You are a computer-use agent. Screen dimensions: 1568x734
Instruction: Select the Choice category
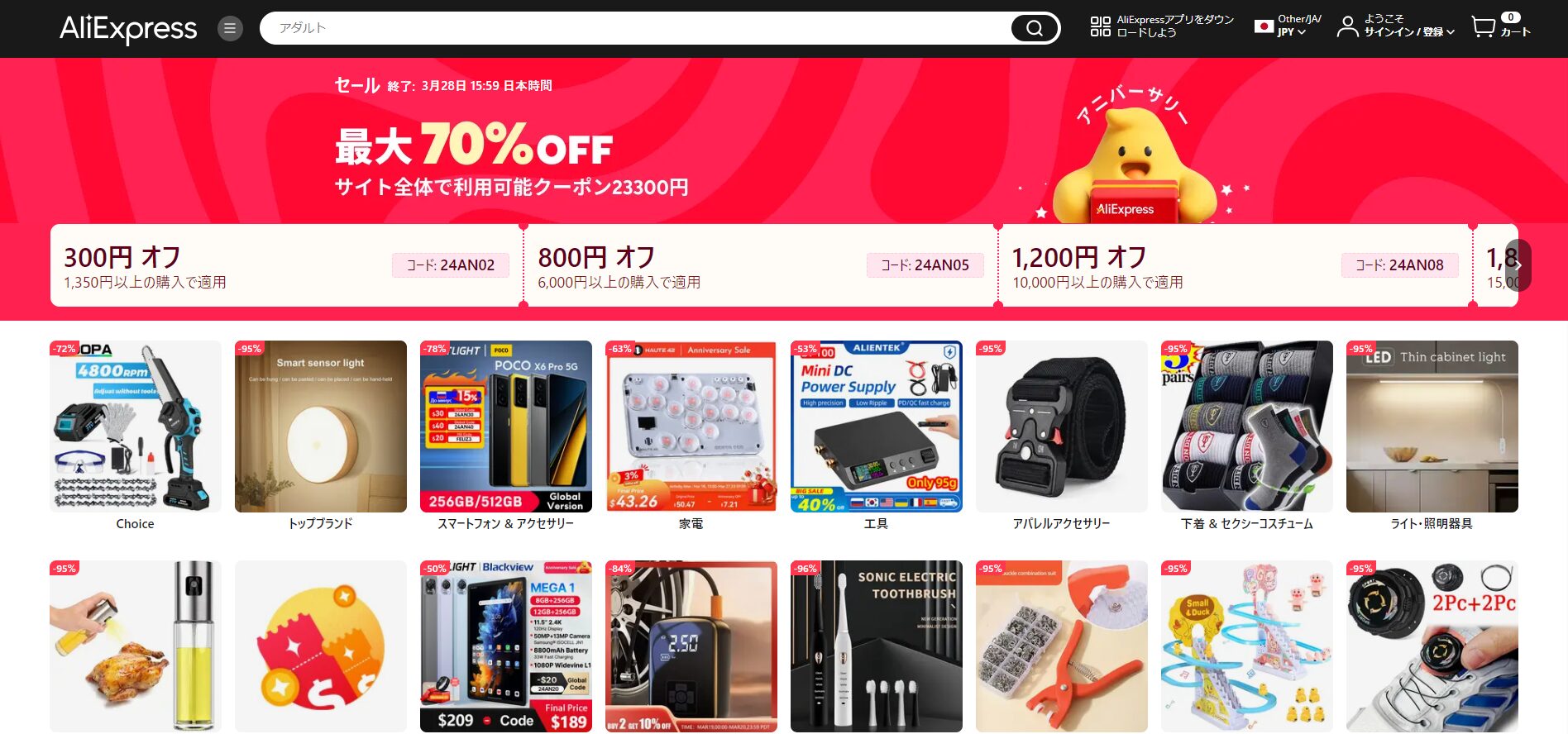(136, 436)
